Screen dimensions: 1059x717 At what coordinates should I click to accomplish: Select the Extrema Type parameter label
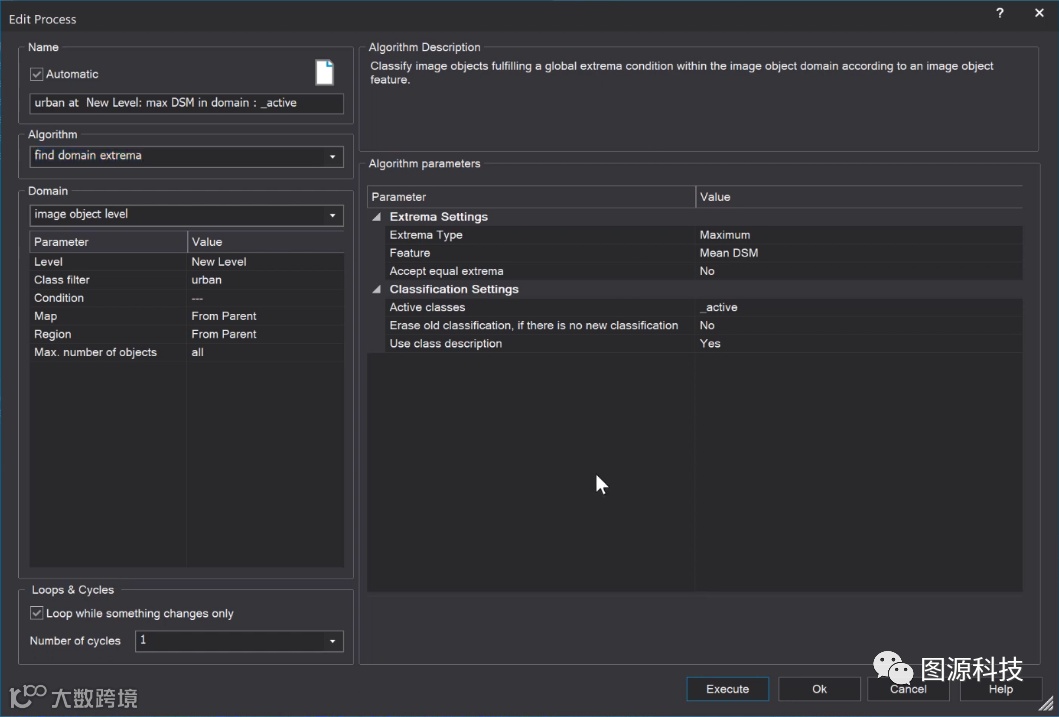tap(425, 235)
